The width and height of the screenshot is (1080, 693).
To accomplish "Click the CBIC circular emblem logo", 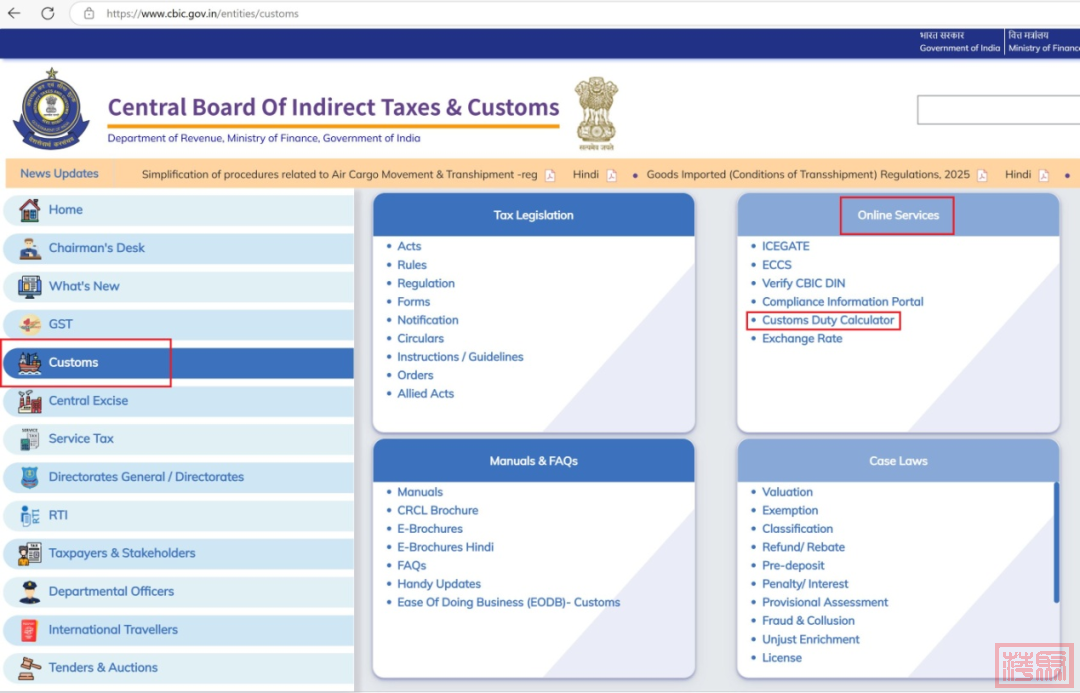I will pos(51,108).
